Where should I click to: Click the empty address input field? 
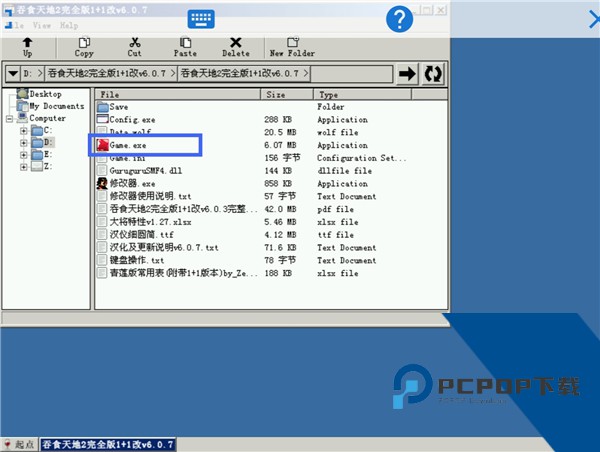(352, 73)
